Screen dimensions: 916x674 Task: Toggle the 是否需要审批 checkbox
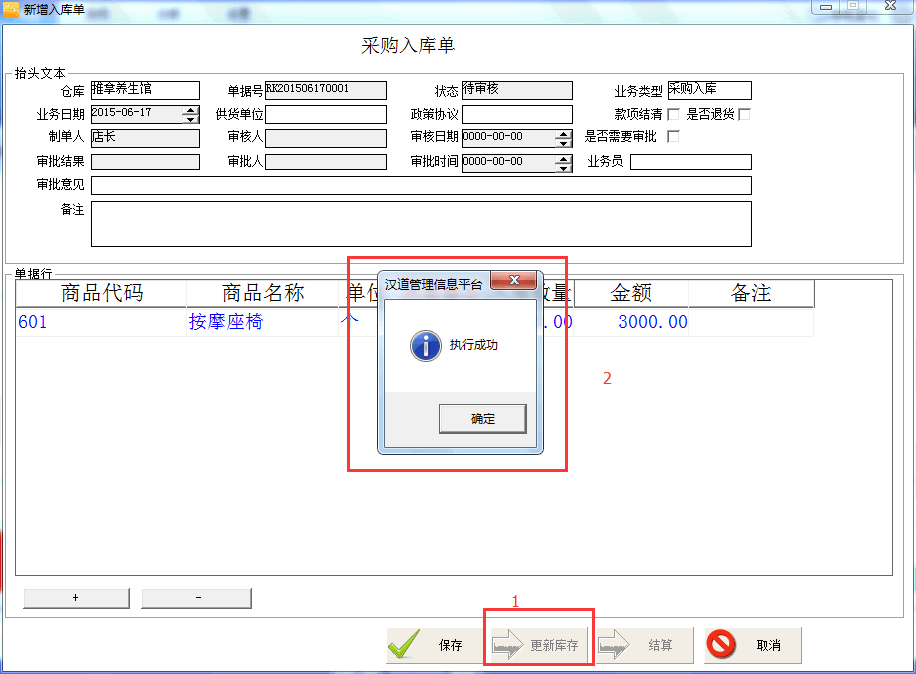673,136
